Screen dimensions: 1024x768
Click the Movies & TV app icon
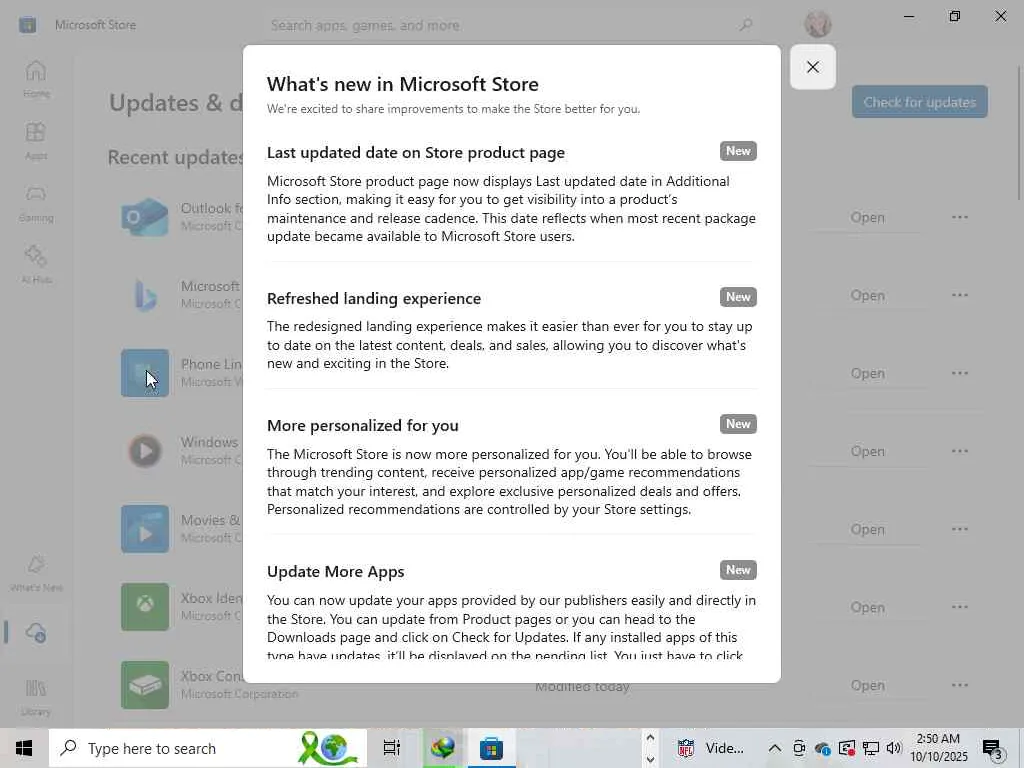145,529
